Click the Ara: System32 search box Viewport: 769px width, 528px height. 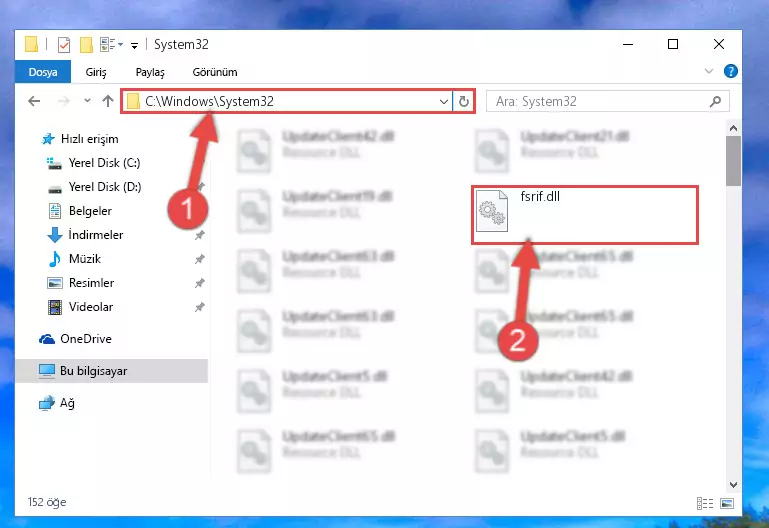pos(608,101)
